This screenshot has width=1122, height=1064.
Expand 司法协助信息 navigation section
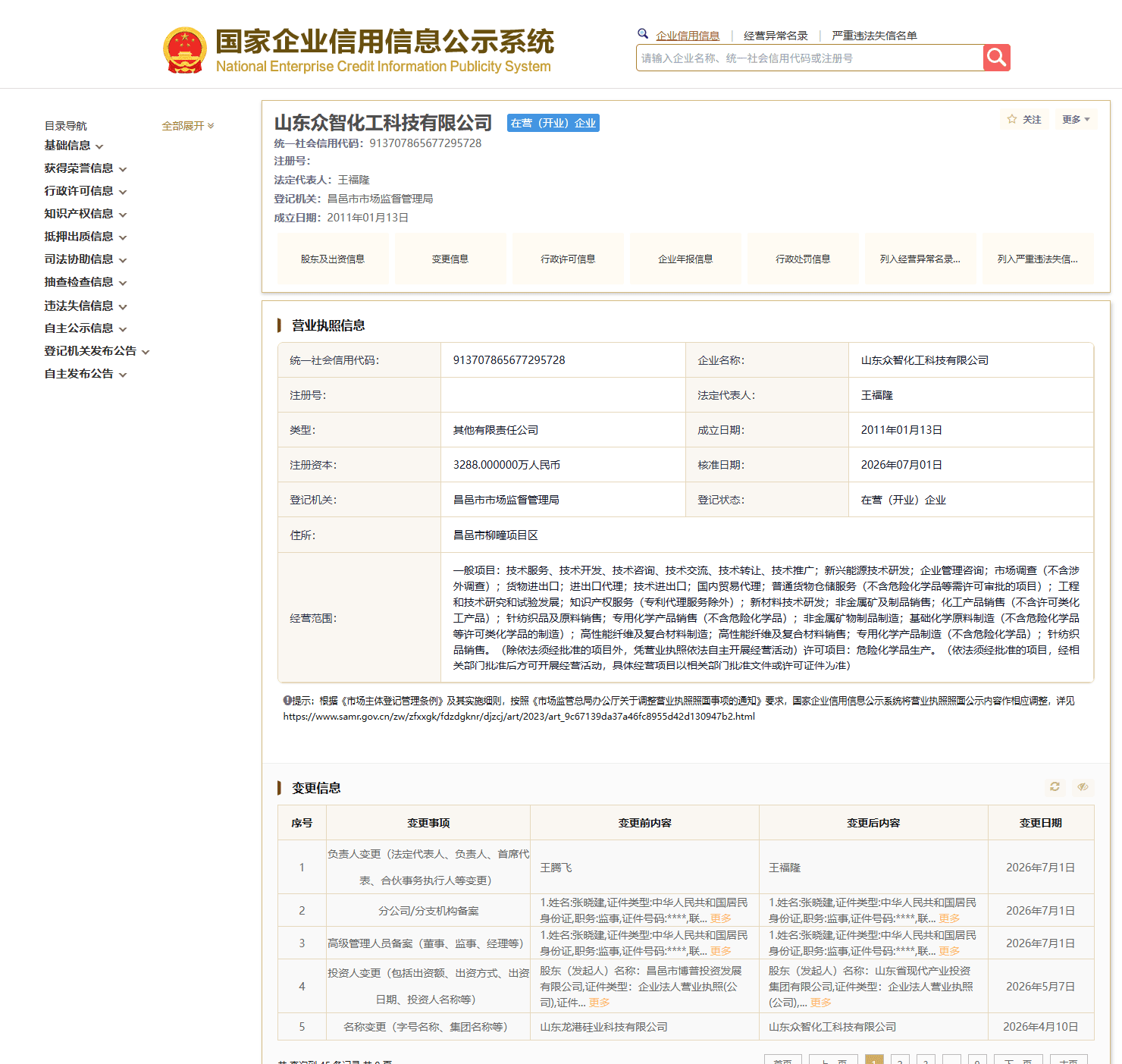click(85, 259)
